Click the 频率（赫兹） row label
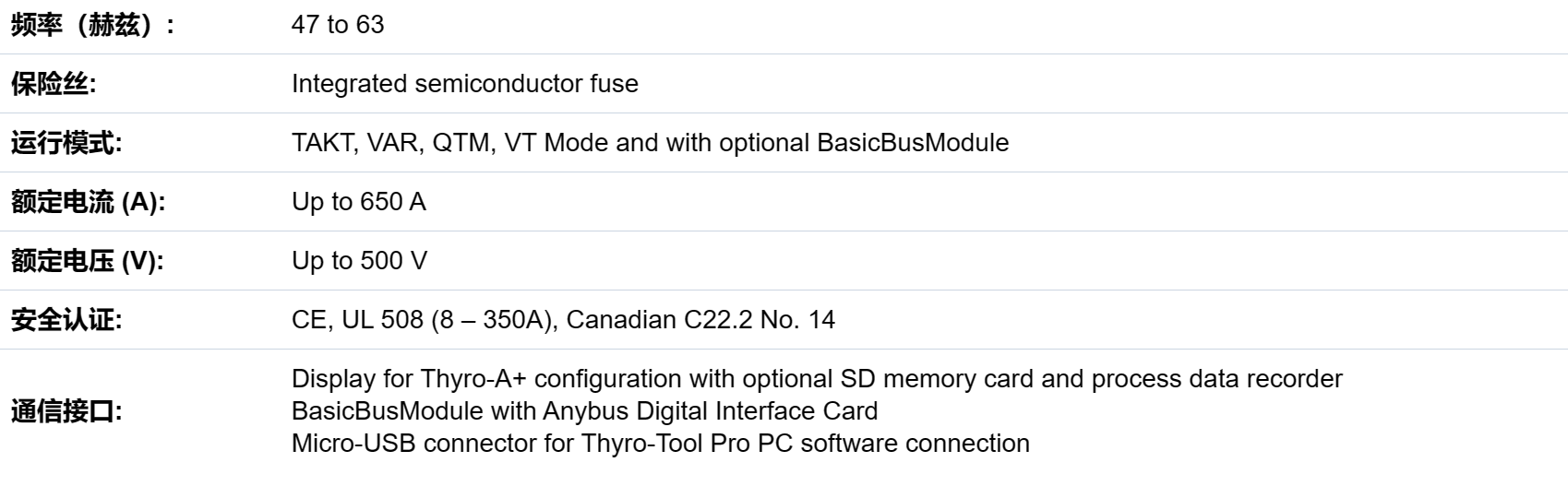Screen dimensions: 1568x498 pos(93,25)
